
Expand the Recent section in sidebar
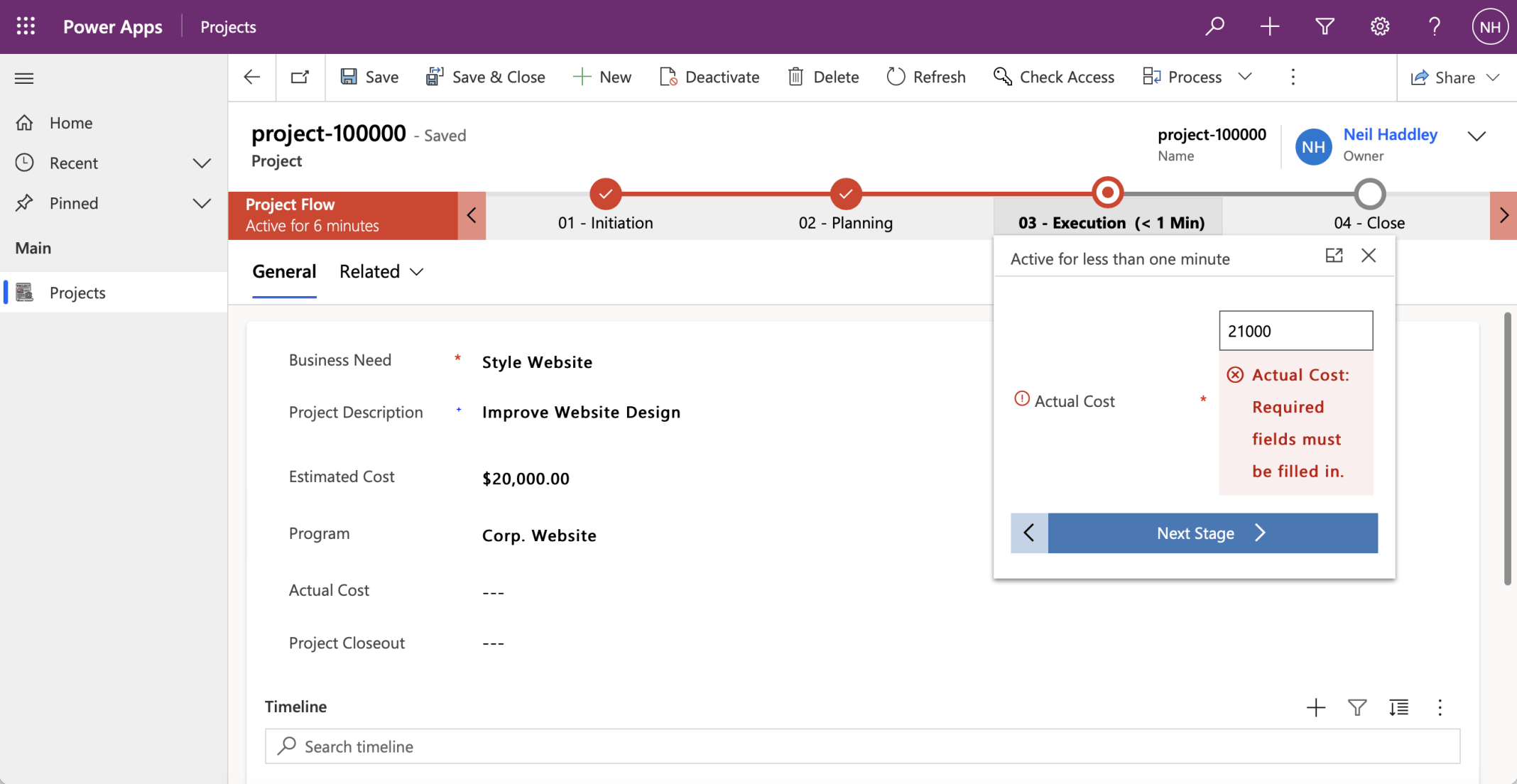pyautogui.click(x=202, y=163)
